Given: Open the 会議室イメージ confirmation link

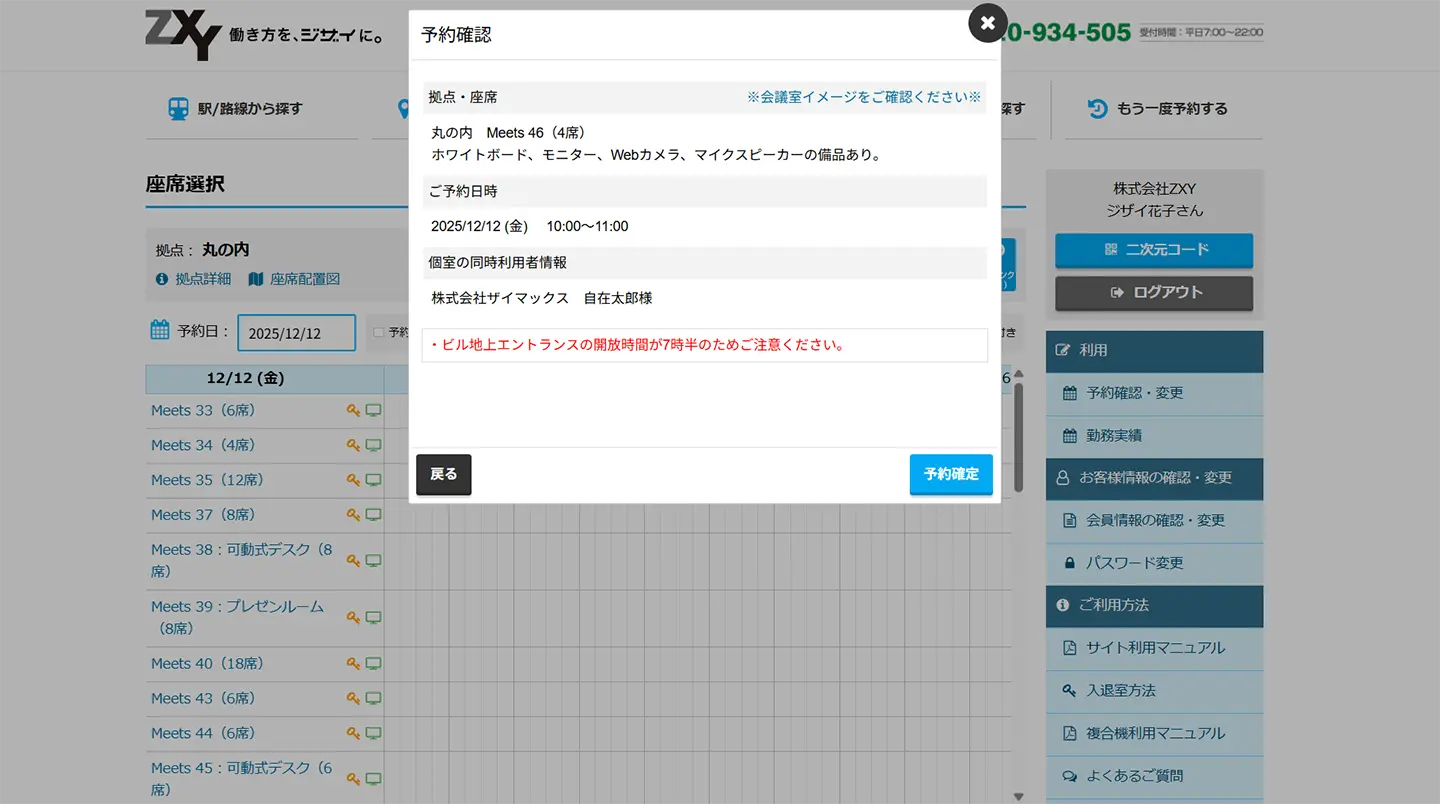Looking at the screenshot, I should click(x=866, y=97).
